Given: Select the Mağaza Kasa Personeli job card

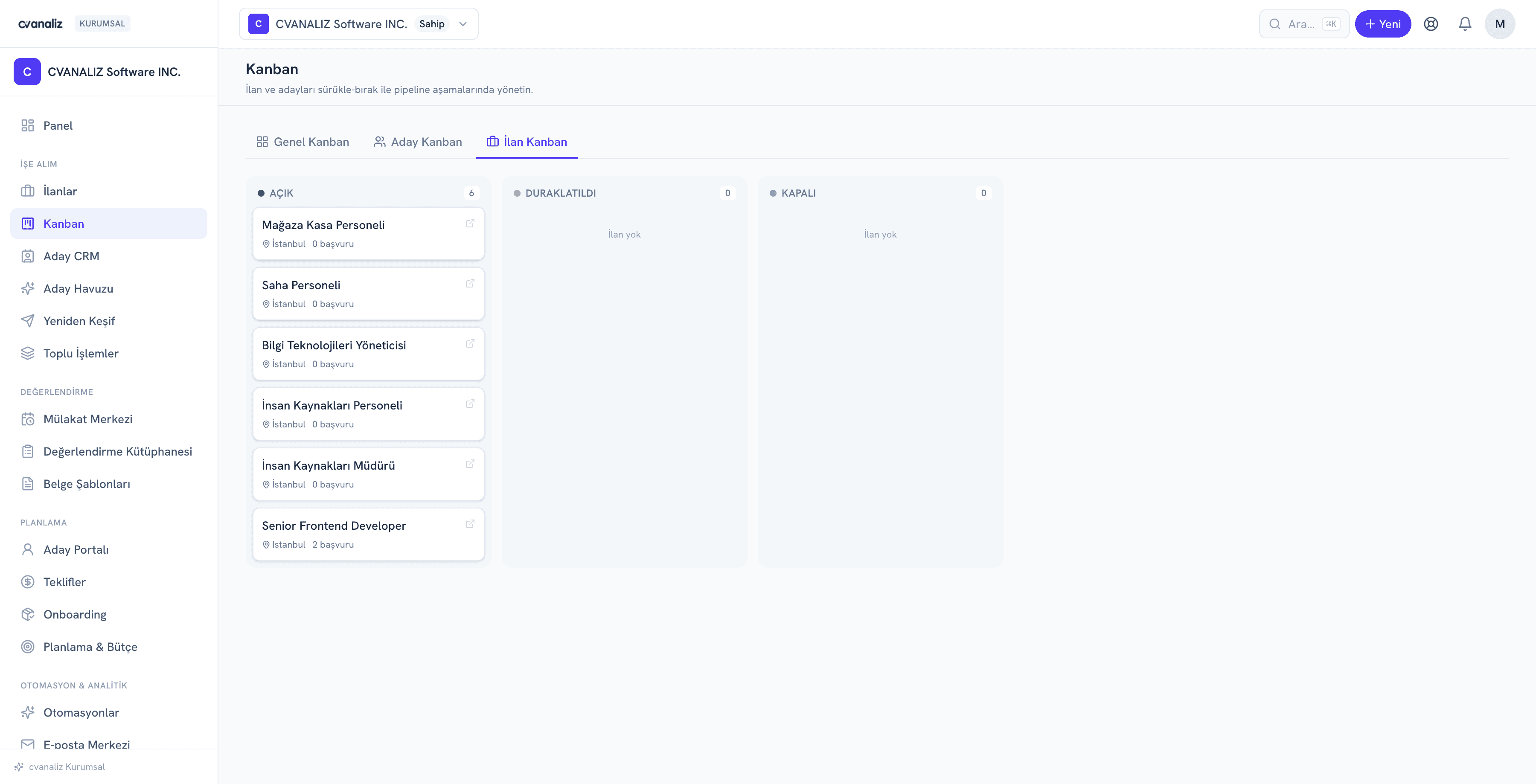Looking at the screenshot, I should pos(369,234).
